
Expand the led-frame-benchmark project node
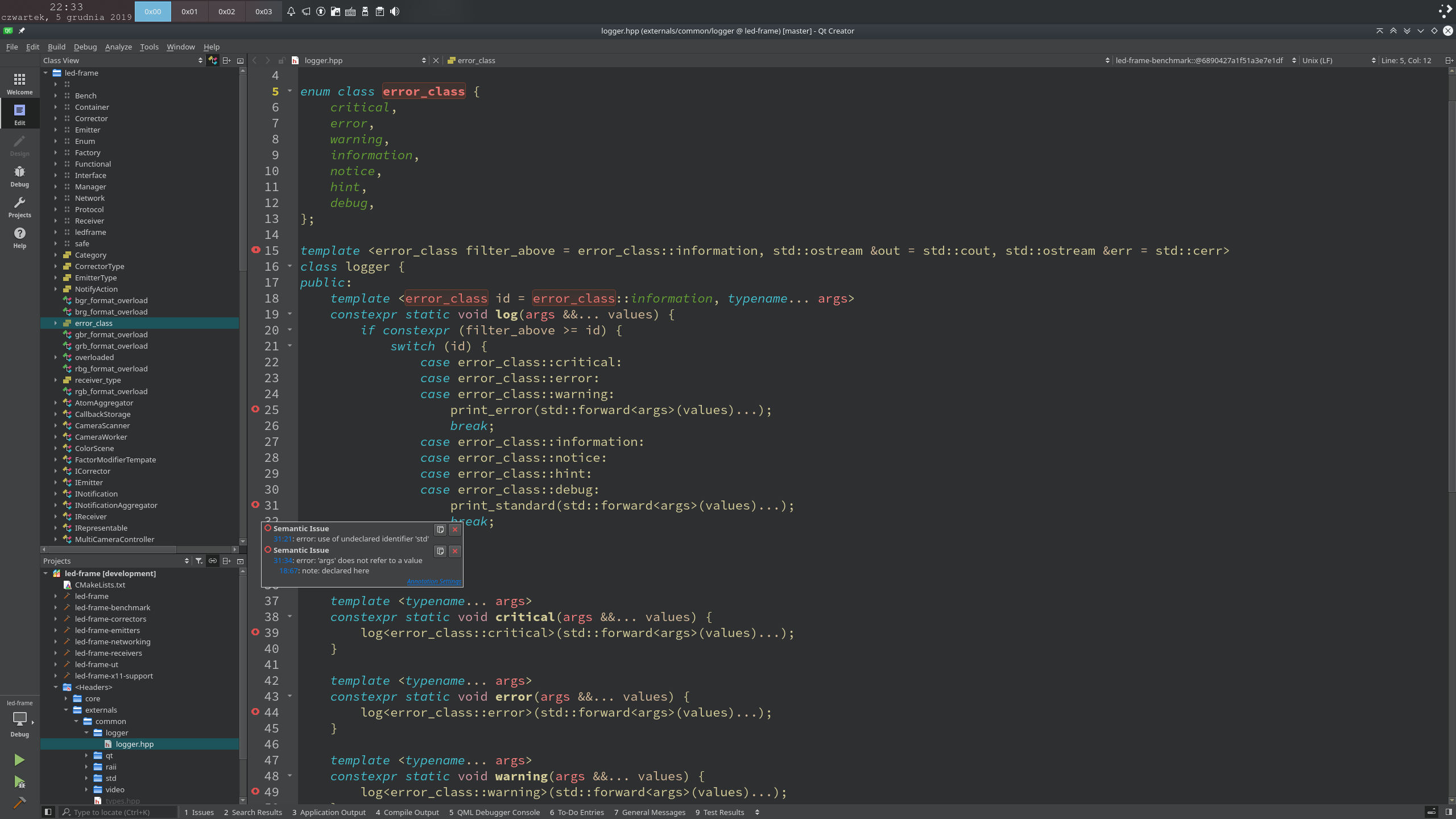click(56, 607)
